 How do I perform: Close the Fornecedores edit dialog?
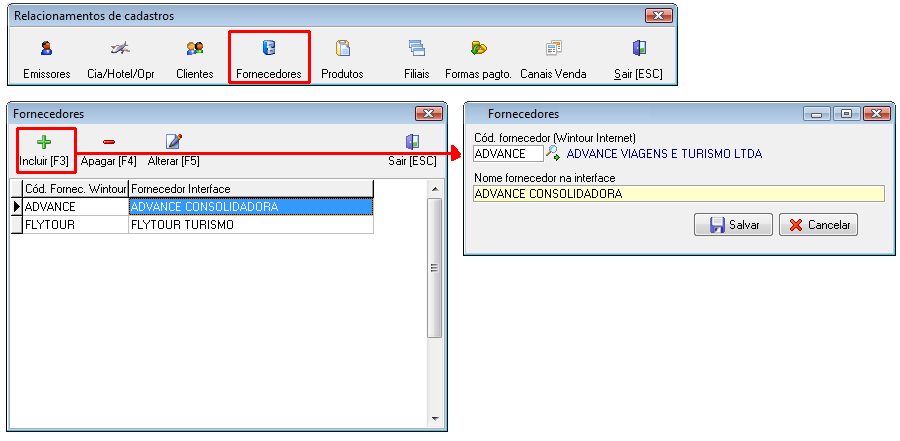click(876, 114)
